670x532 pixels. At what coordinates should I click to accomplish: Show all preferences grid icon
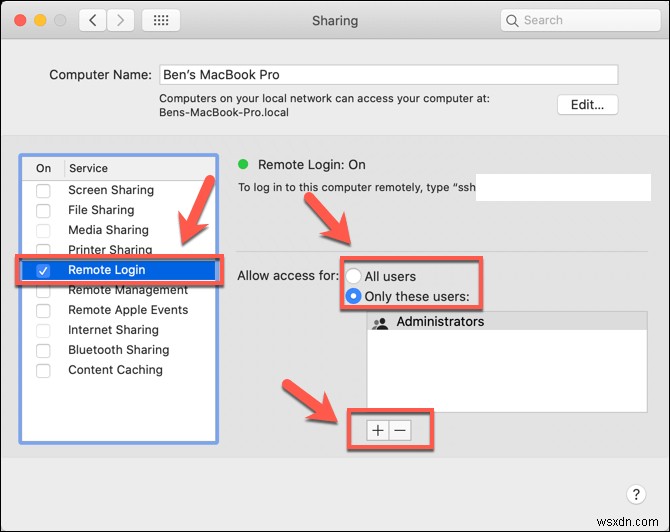pos(161,20)
